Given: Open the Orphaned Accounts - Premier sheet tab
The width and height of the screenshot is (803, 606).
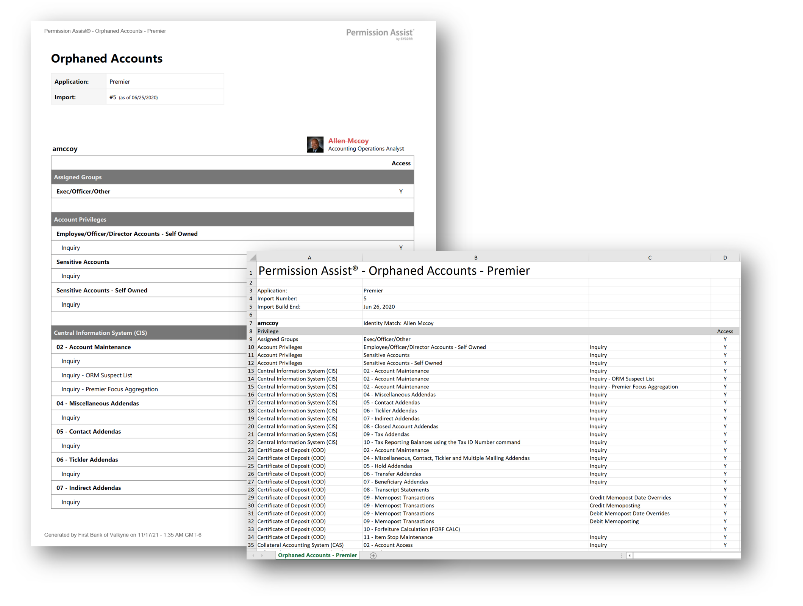Looking at the screenshot, I should point(317,555).
